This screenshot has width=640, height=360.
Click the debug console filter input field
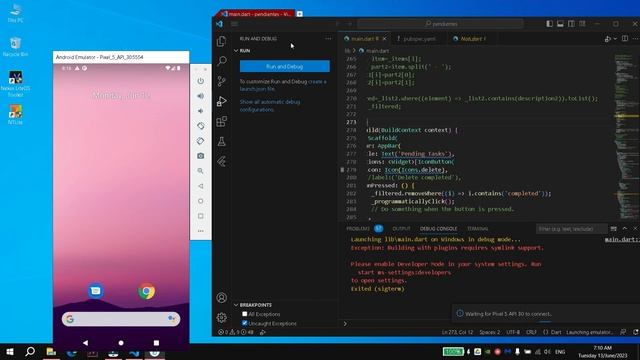point(571,229)
